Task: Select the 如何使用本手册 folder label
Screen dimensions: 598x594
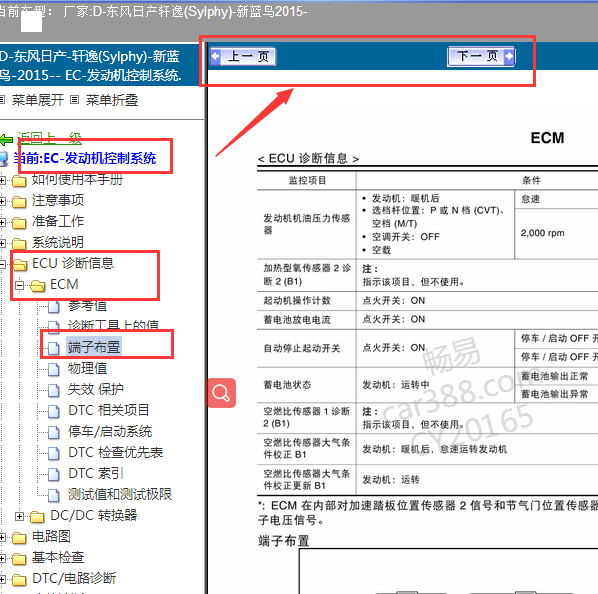Action: [77, 179]
